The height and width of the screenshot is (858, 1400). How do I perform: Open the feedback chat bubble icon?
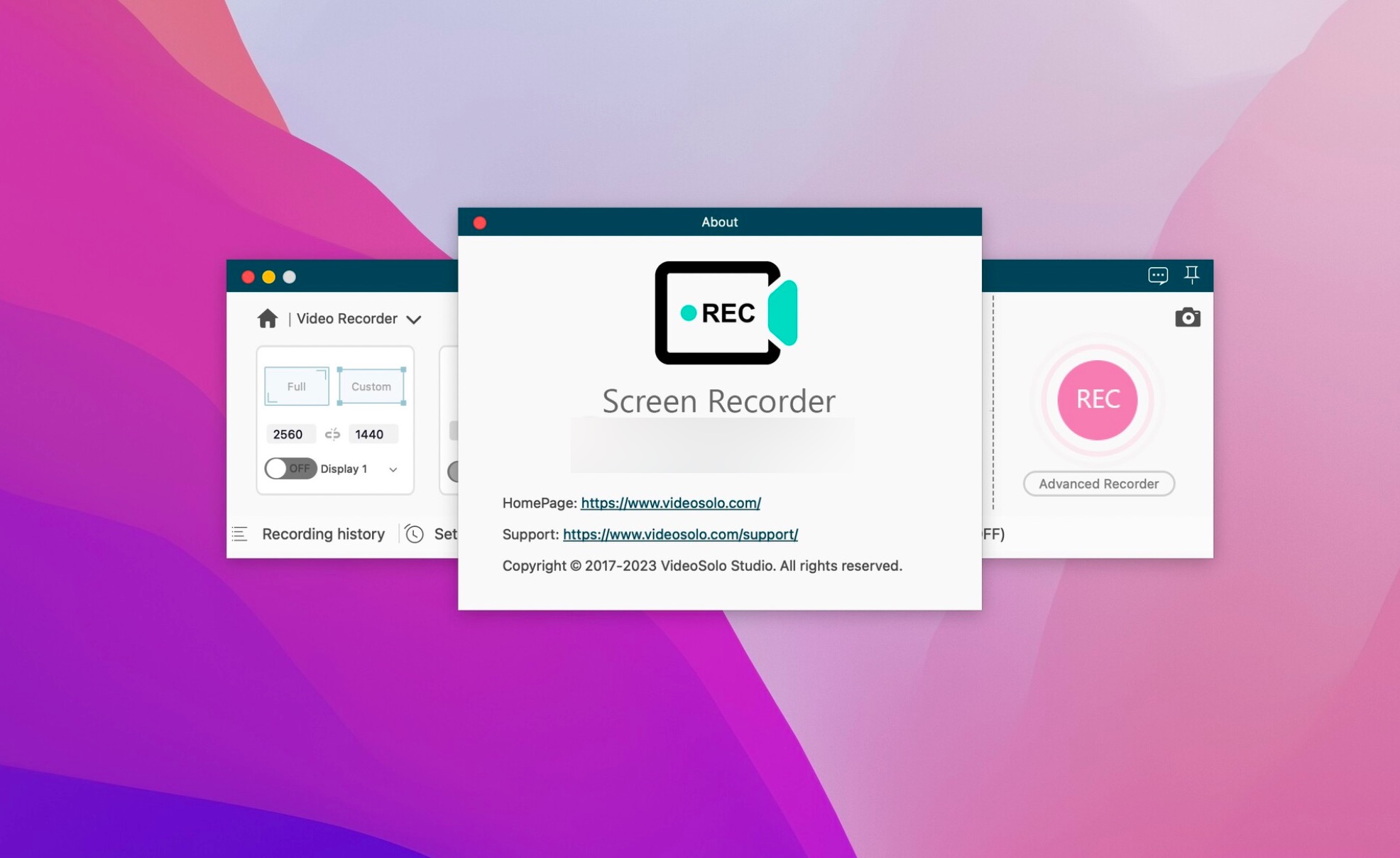click(1158, 275)
